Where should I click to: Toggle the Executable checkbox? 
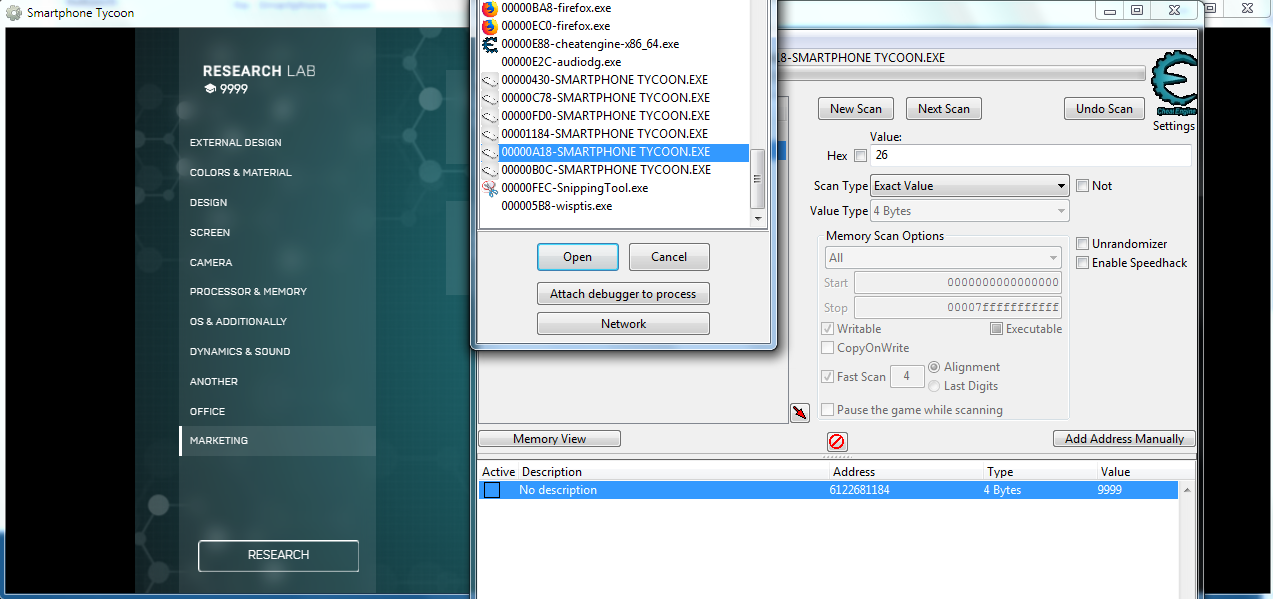click(996, 329)
